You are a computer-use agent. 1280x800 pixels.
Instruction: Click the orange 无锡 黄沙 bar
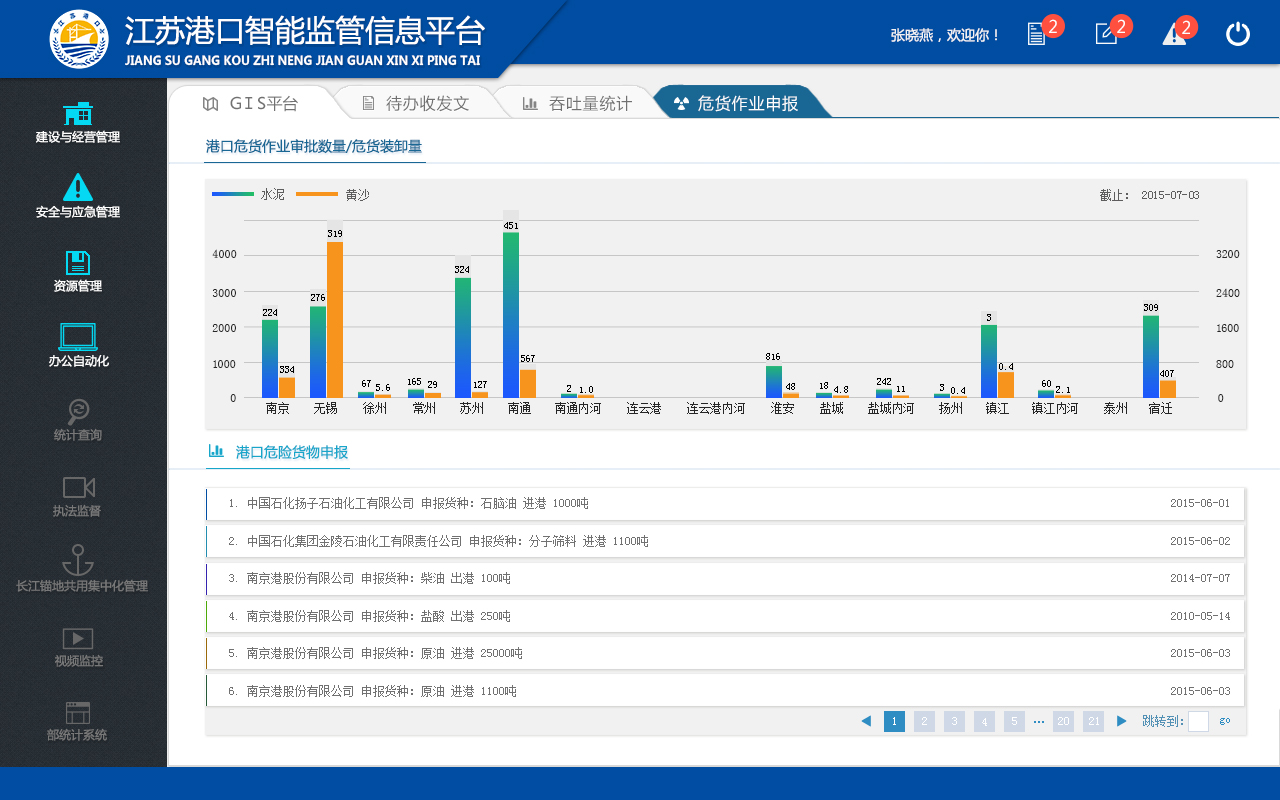pos(335,319)
